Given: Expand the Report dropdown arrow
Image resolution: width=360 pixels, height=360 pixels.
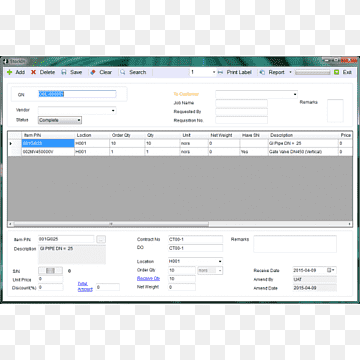Looking at the screenshot, I should (x=290, y=72).
